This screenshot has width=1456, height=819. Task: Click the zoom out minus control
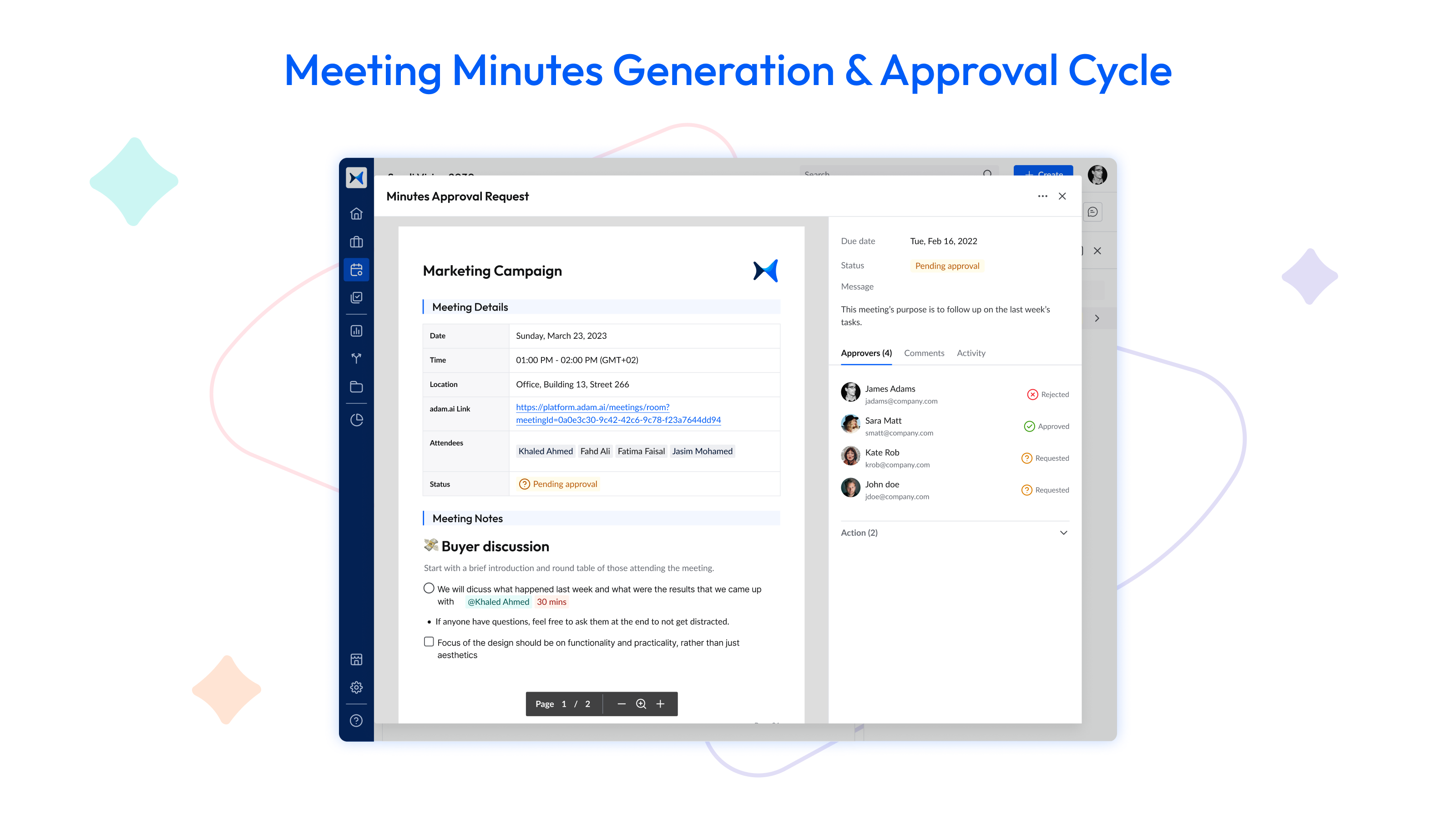621,704
